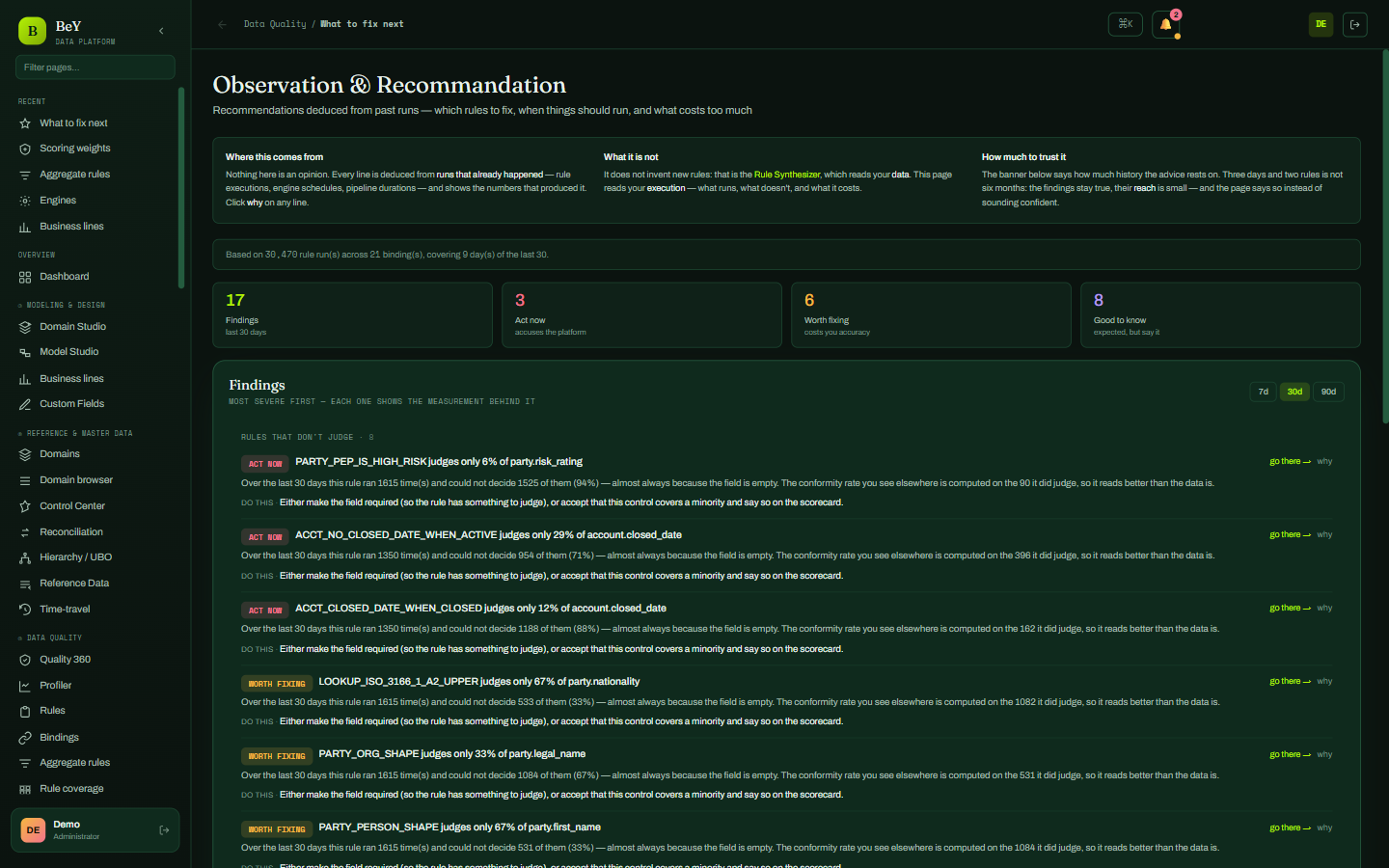Go there for PARTY_PEP_IS_HIGH_RISK finding

pyautogui.click(x=1290, y=462)
